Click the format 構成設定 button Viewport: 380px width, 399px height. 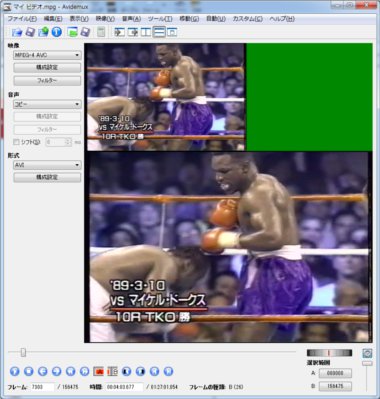coord(47,177)
